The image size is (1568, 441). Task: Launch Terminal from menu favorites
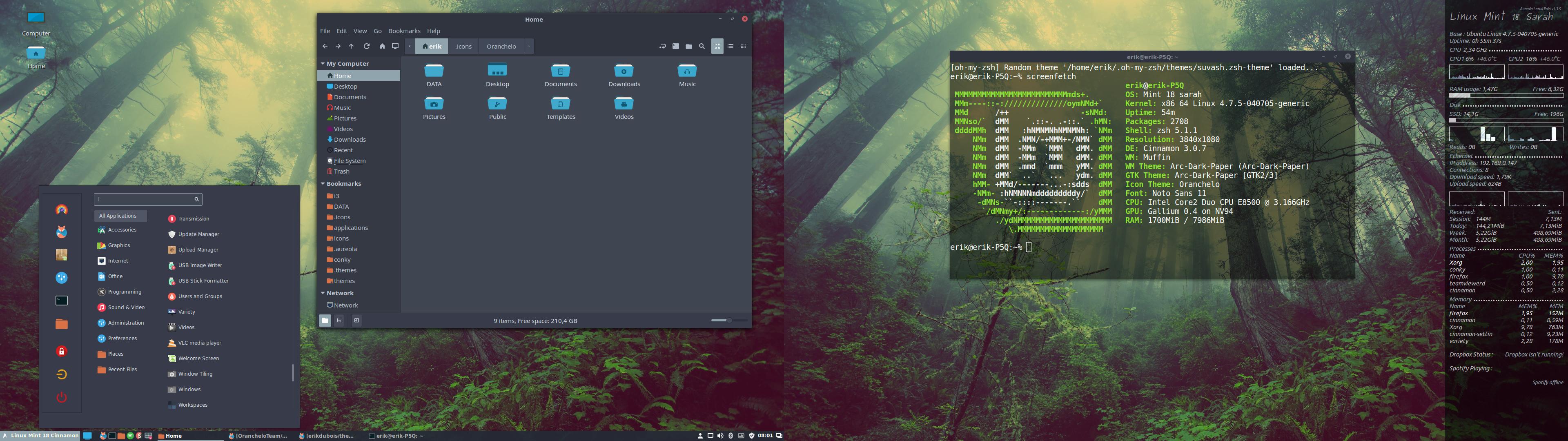[62, 301]
